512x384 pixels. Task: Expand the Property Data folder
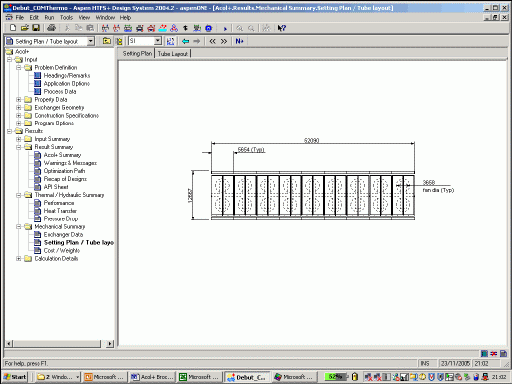[x=19, y=100]
